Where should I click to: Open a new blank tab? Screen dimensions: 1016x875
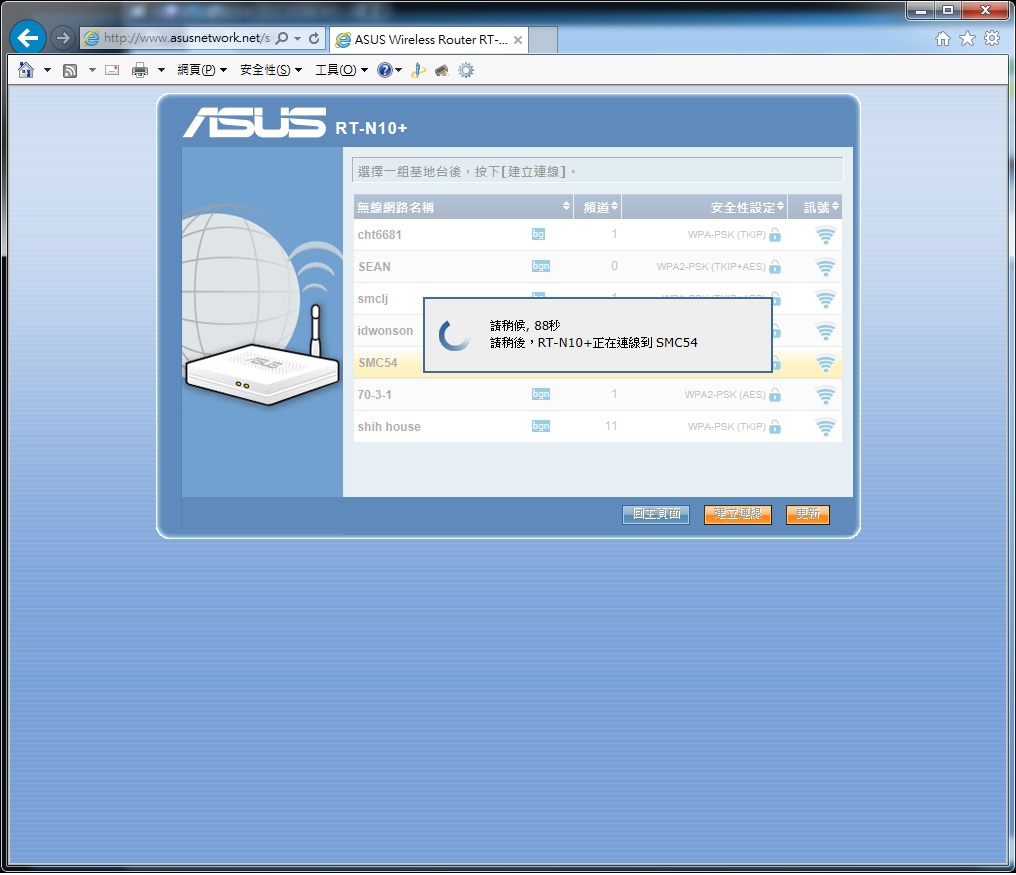pyautogui.click(x=543, y=40)
